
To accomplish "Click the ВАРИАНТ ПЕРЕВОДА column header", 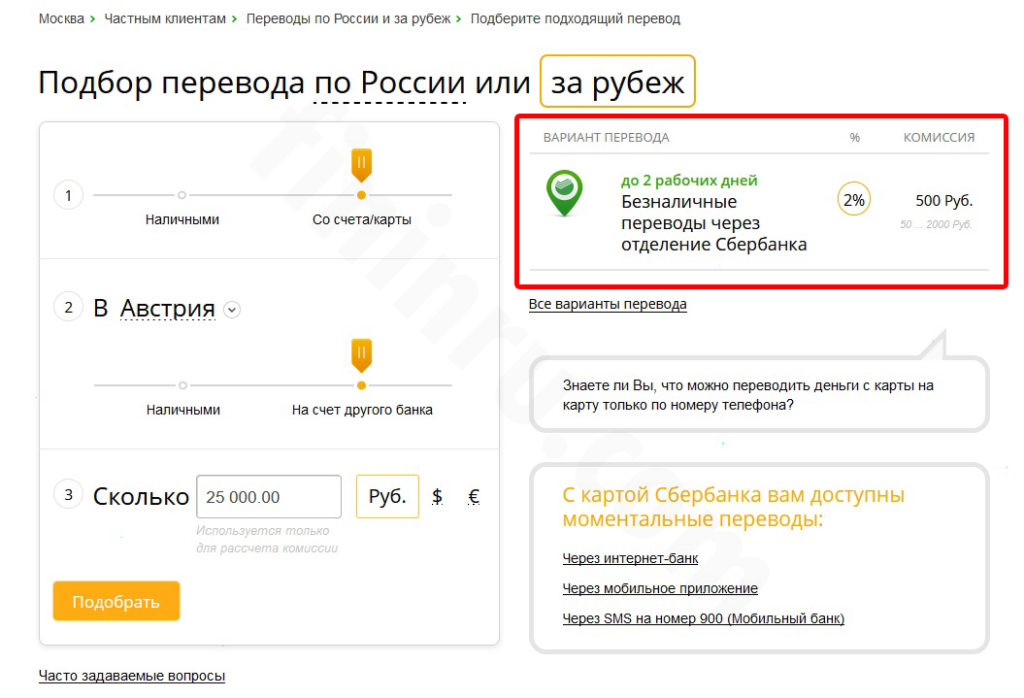I will pyautogui.click(x=606, y=138).
